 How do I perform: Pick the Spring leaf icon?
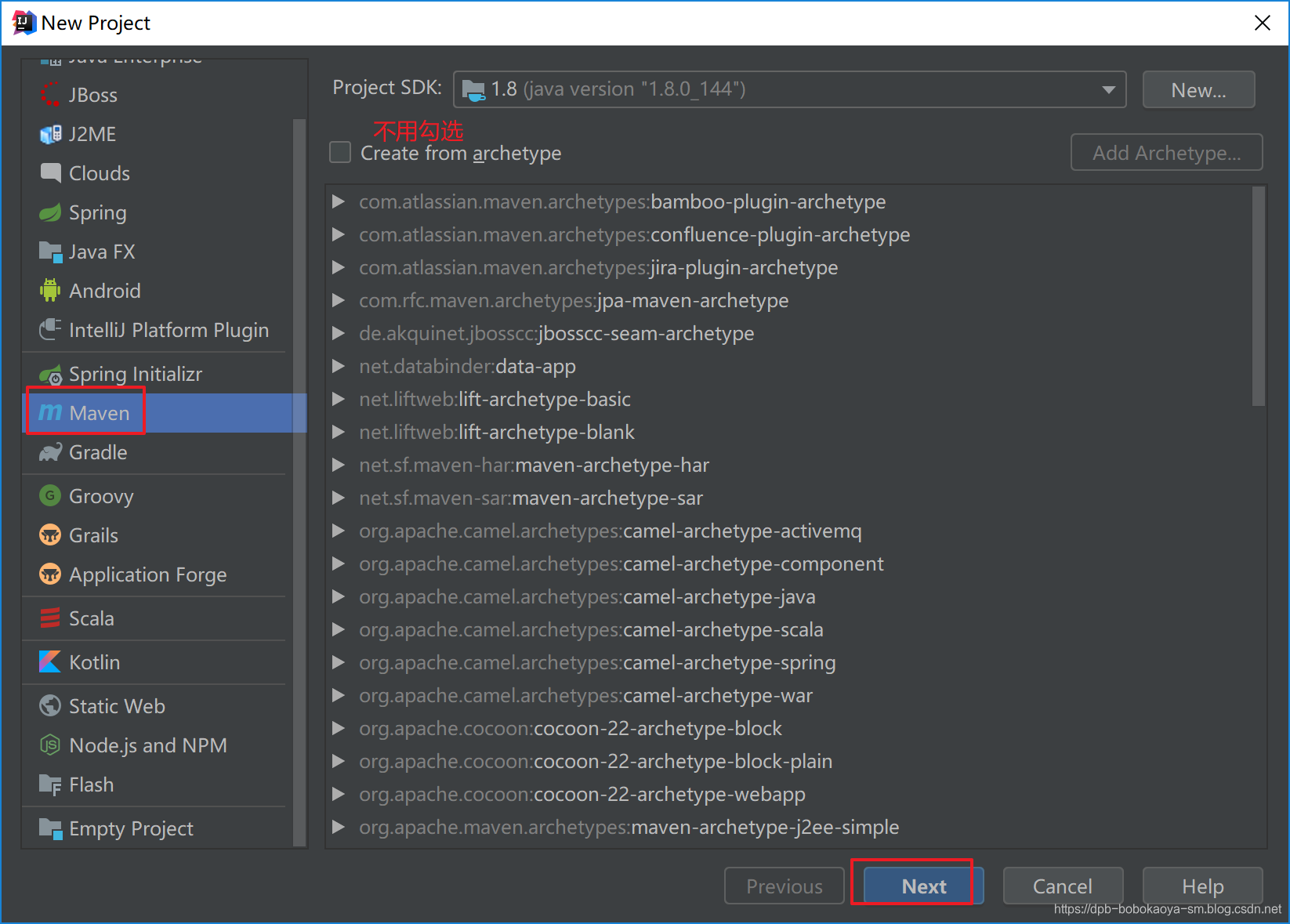[x=50, y=212]
